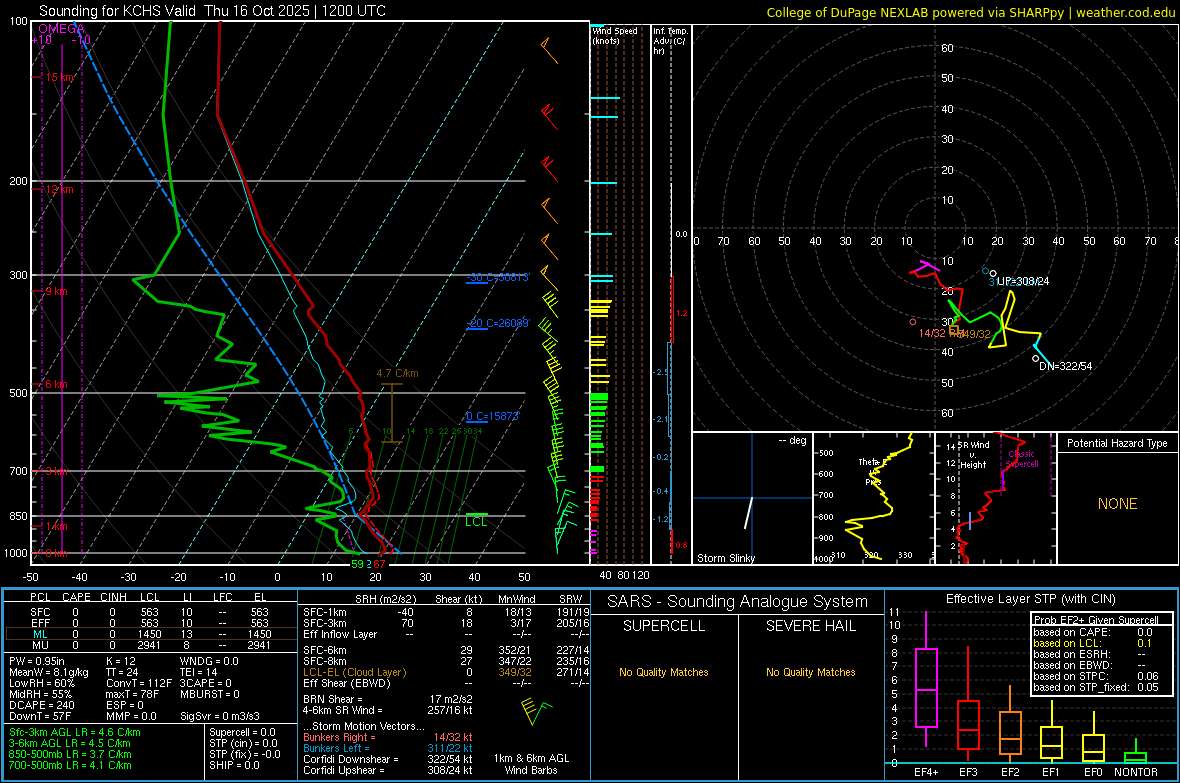Click the SigSvr = 0 m3/s3 value

220,716
